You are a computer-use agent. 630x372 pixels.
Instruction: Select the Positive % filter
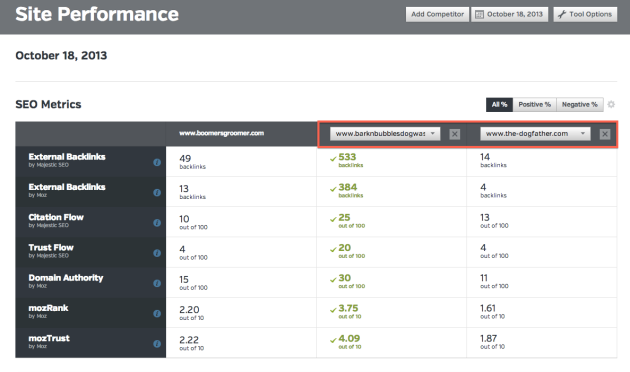coord(534,104)
